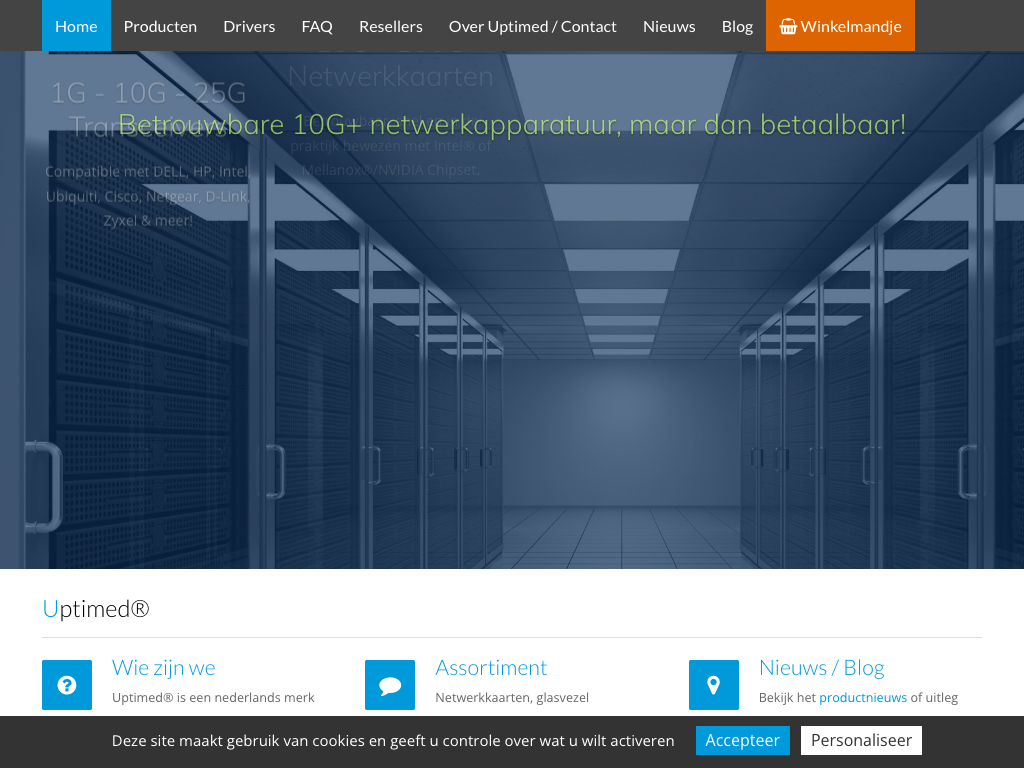Open Over Uptimed / Contact page
The height and width of the screenshot is (768, 1024).
click(x=532, y=25)
